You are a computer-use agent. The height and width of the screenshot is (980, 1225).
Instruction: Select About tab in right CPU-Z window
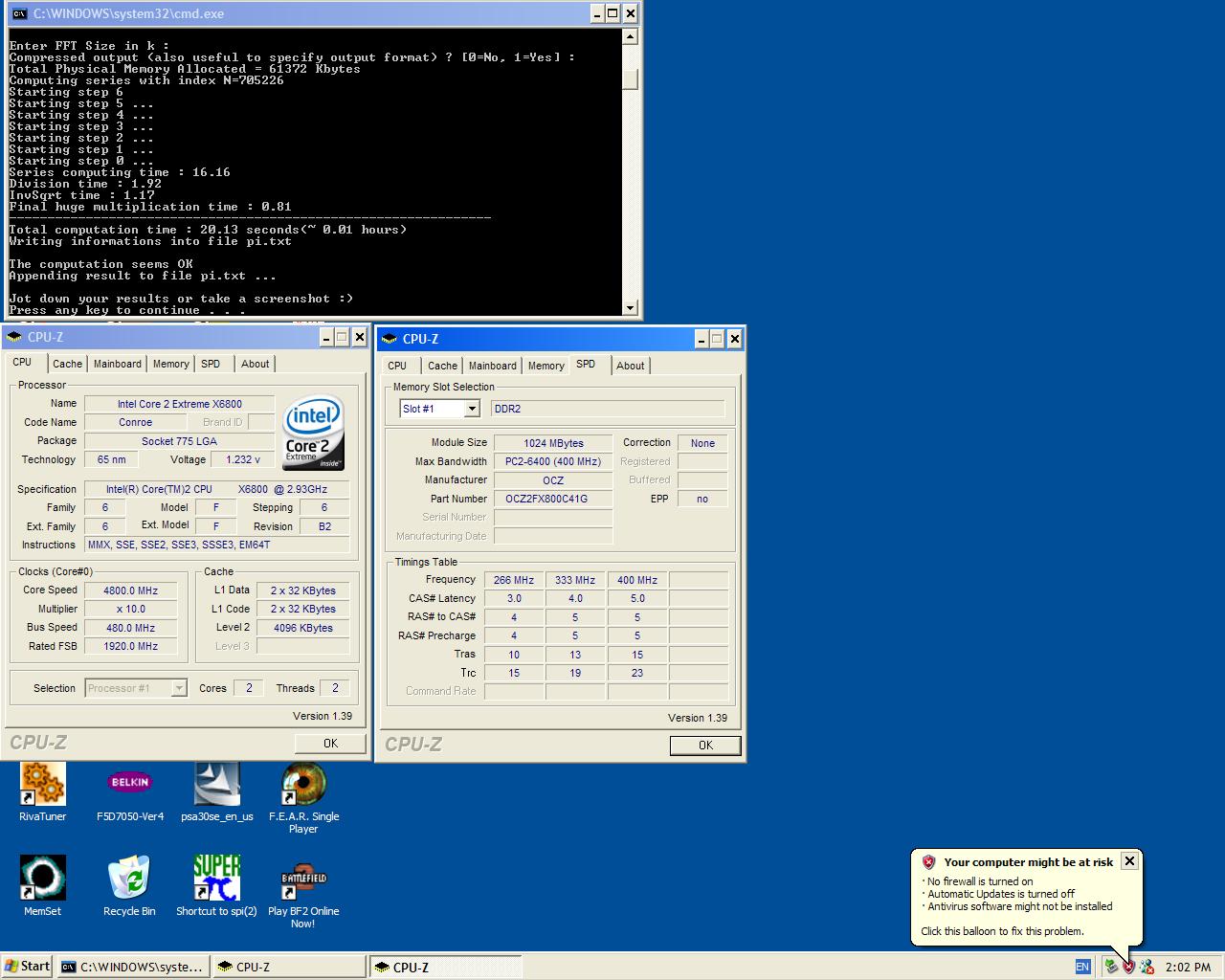point(630,366)
